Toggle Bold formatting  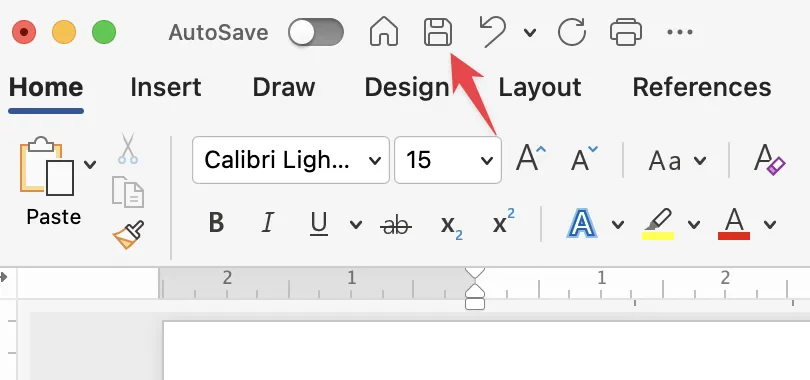[x=216, y=224]
